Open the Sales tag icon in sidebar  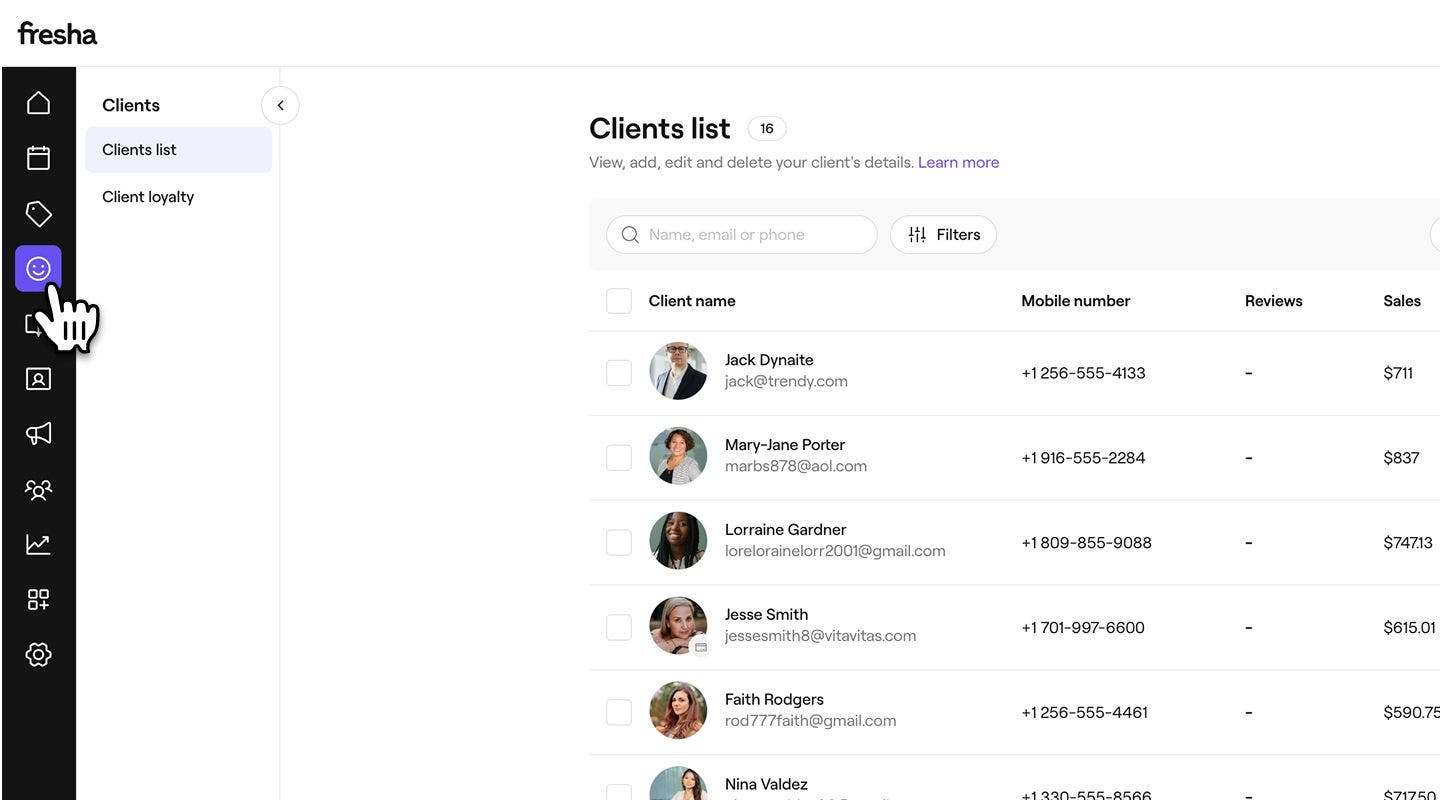[38, 213]
